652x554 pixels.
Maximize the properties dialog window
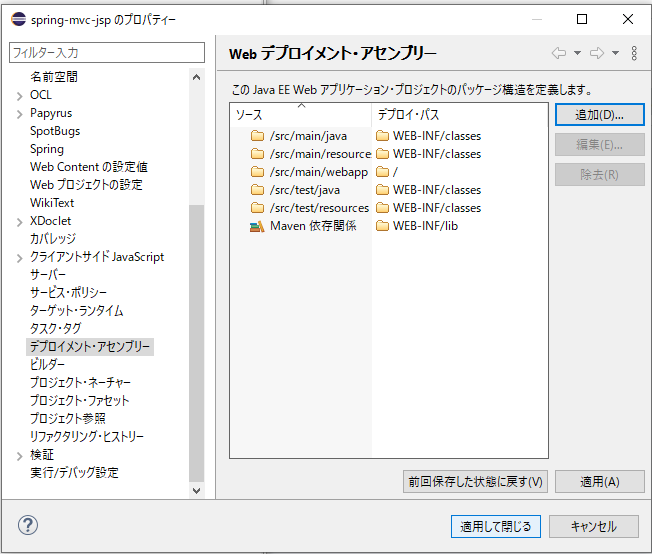(x=582, y=19)
